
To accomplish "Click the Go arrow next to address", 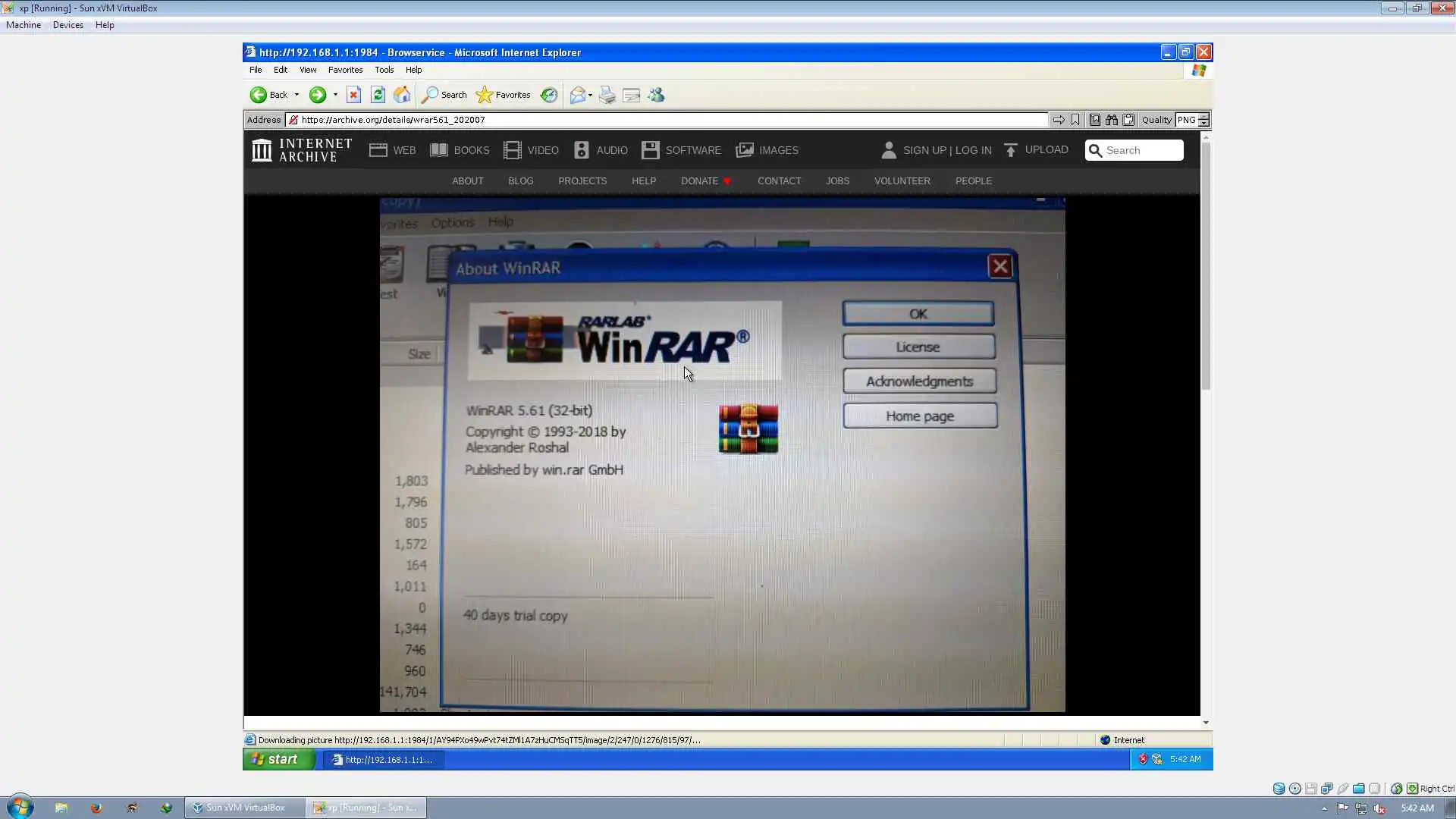I will coord(1059,120).
